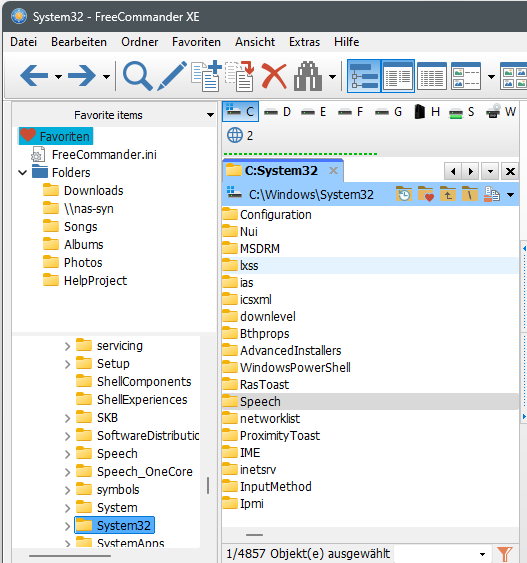Go to root folder icon in address bar
This screenshot has width=527, height=563.
tap(470, 194)
